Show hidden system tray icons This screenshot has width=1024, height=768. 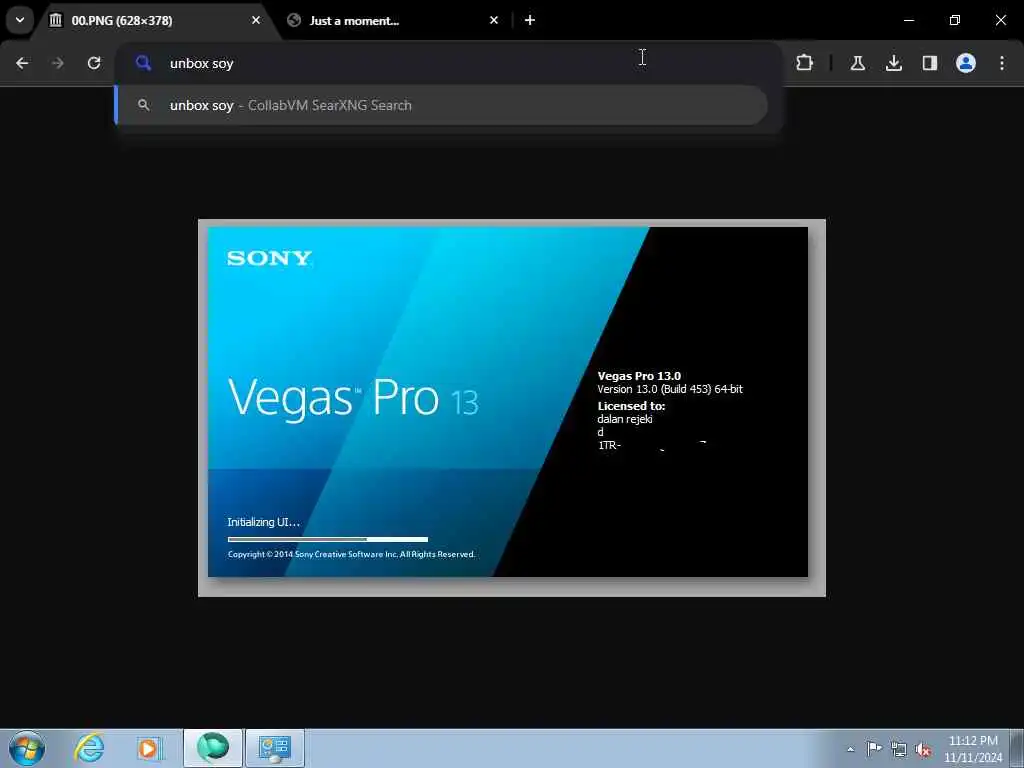pos(850,749)
